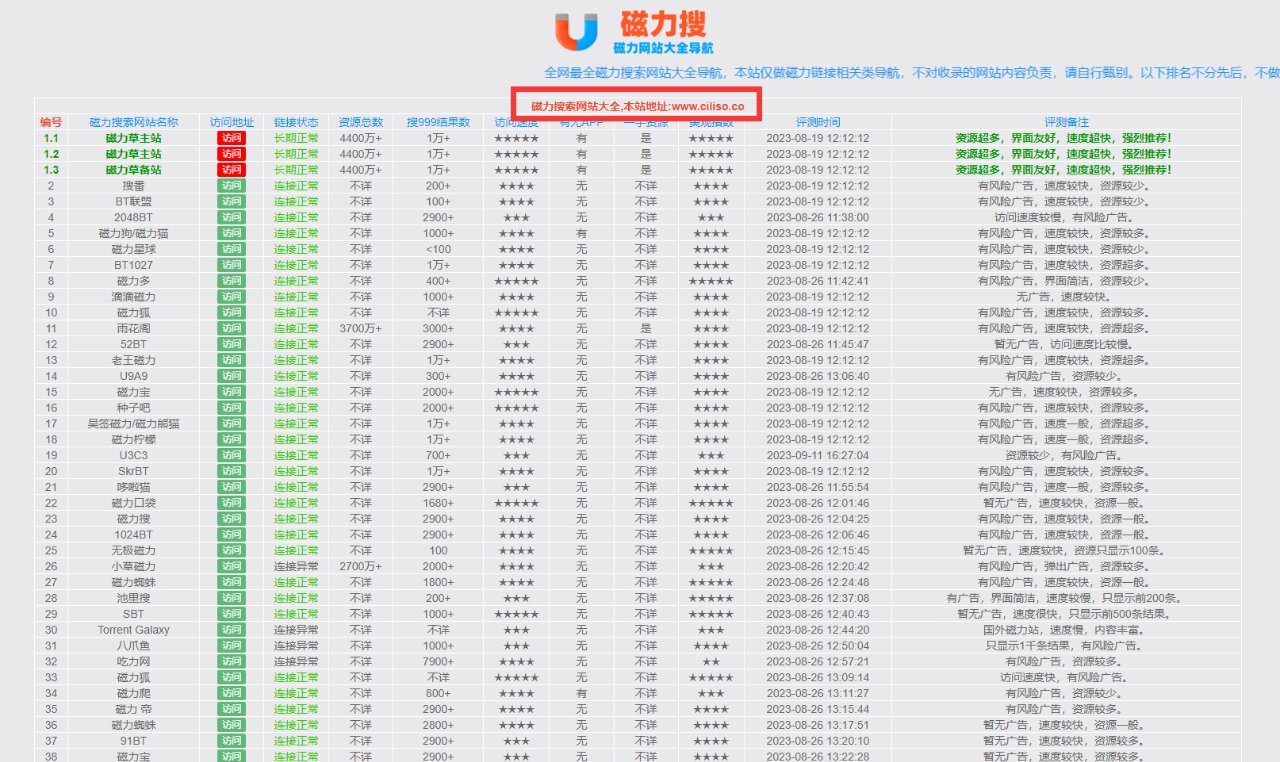
Task: Click 连接正常 status for 老王磁力
Action: (x=295, y=359)
